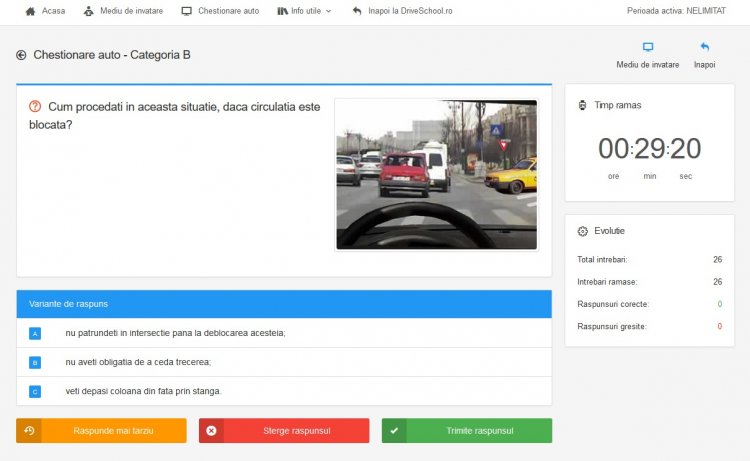This screenshot has height=461, width=750.
Task: Click the Raspunsuri gresite label
Action: click(612, 327)
